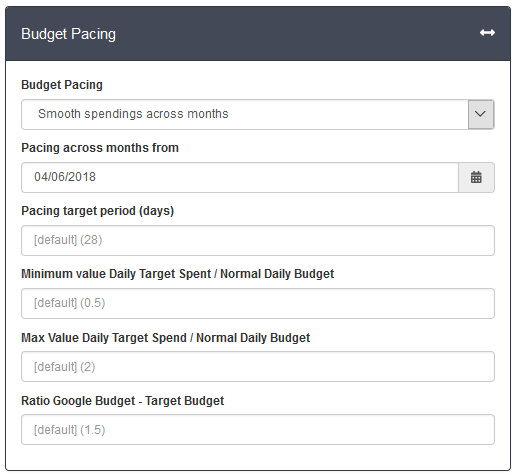Expand the Budget Pacing dropdown arrow
This screenshot has height=476, width=517.
[x=480, y=114]
